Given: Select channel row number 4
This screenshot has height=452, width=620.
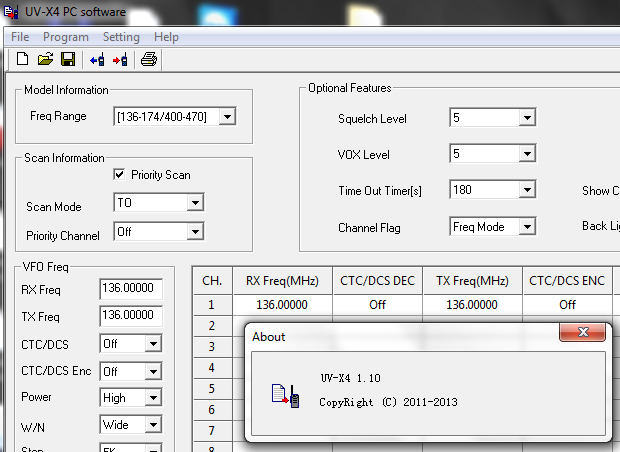Looking at the screenshot, I should point(212,368).
